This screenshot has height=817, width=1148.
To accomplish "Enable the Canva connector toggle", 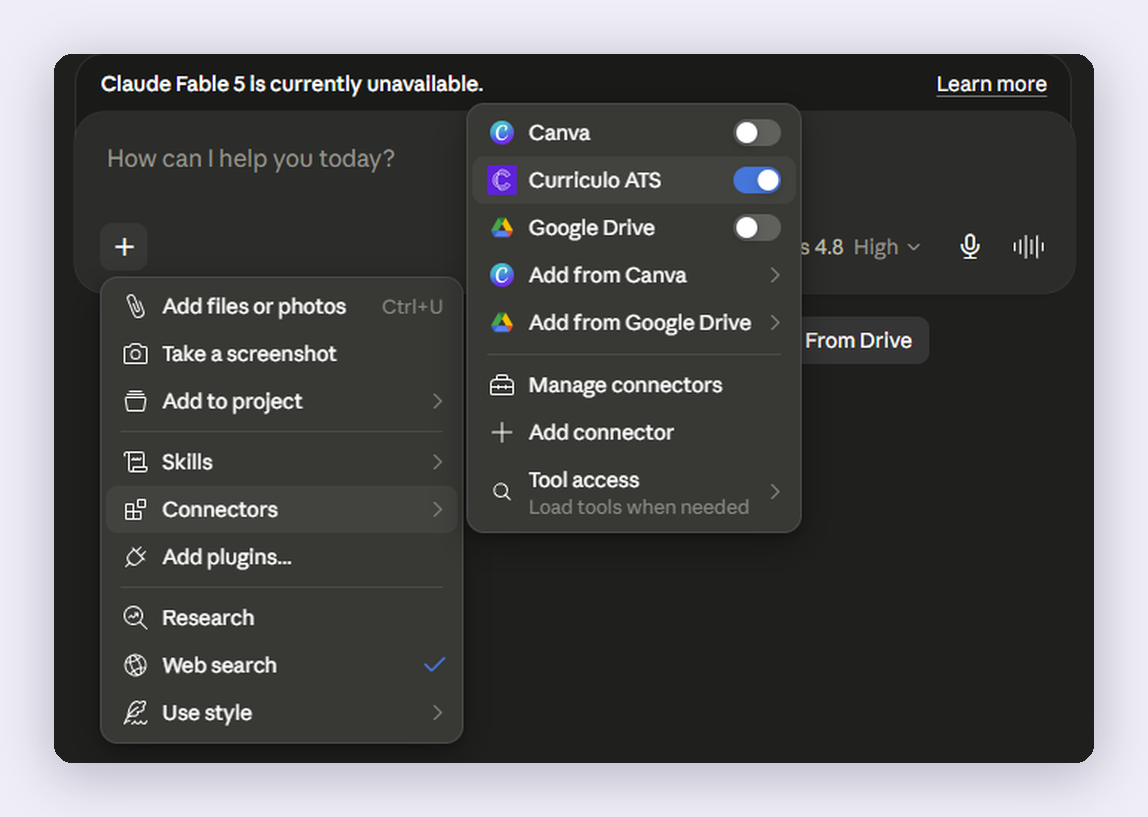I will click(757, 133).
